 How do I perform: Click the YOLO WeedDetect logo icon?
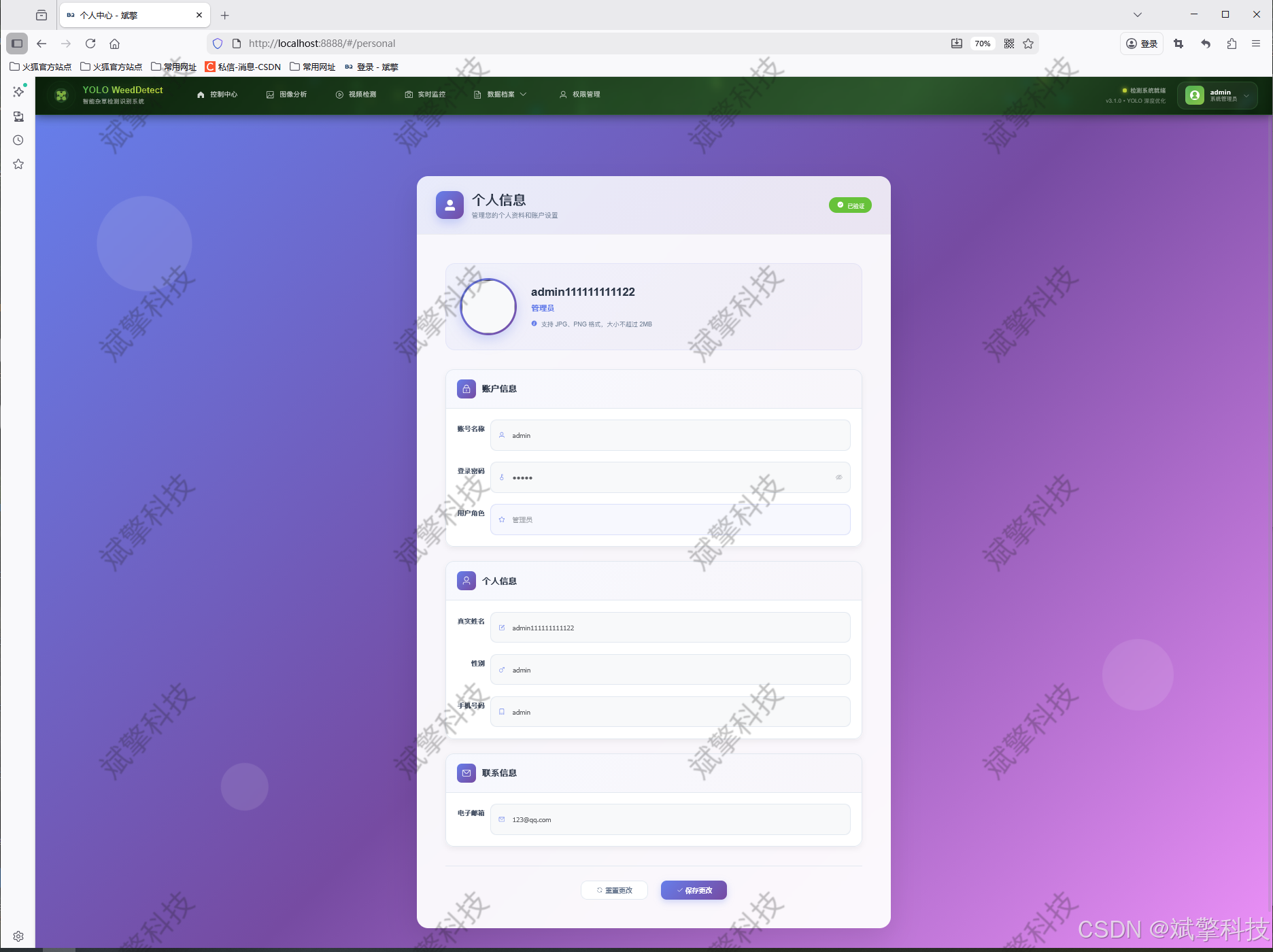61,95
